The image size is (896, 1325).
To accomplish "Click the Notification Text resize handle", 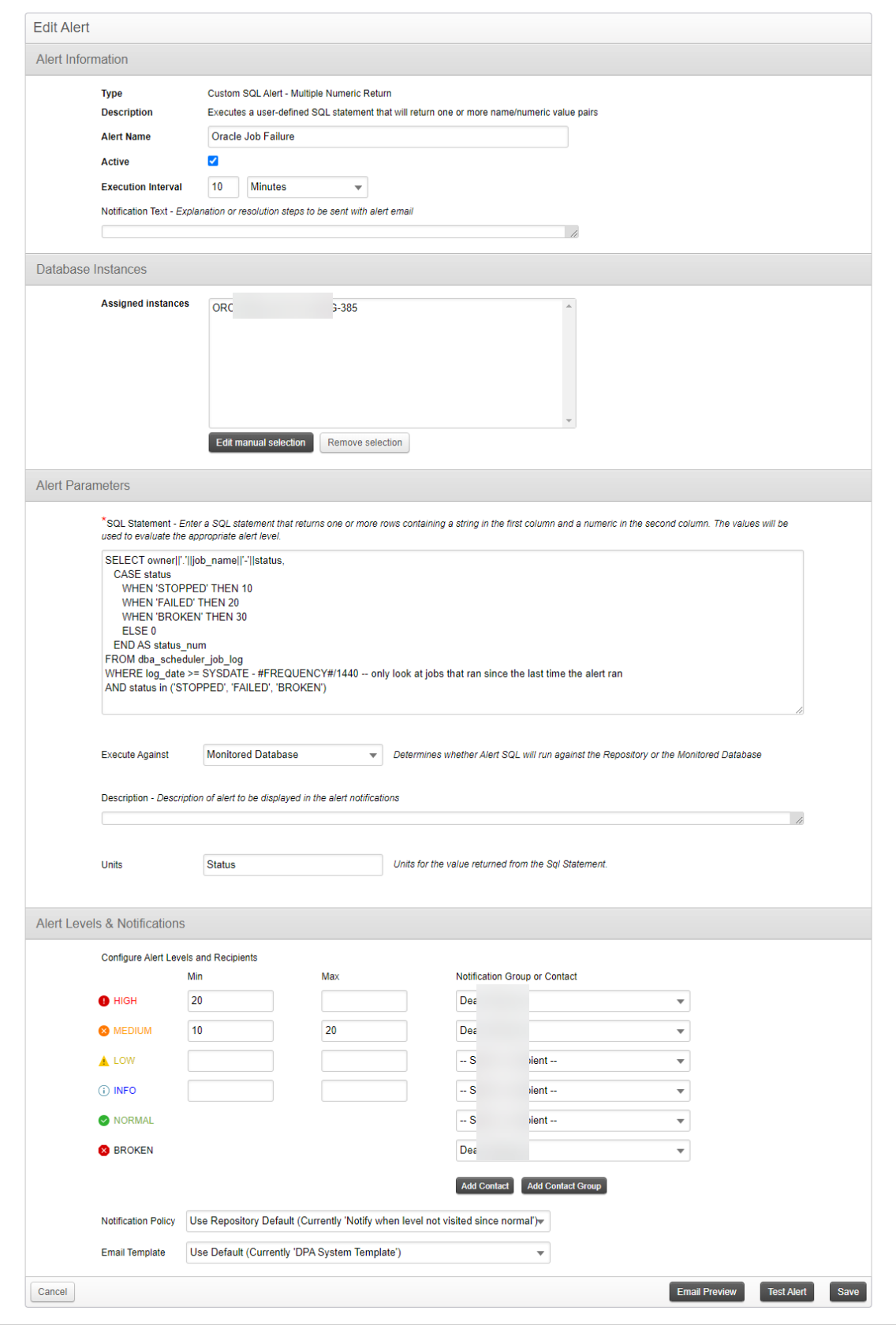I will pos(573,233).
